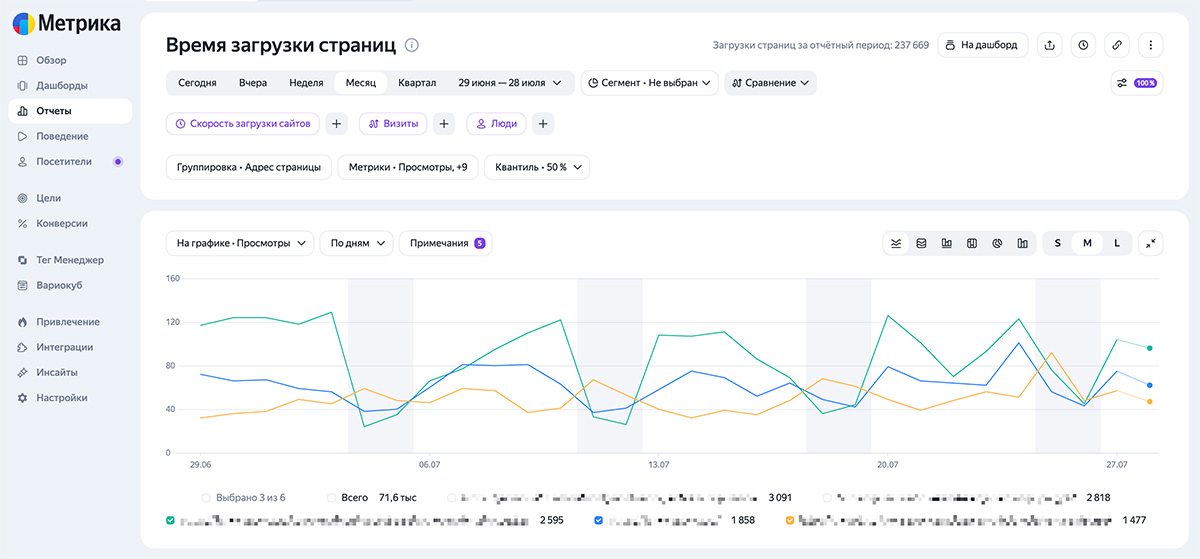Image resolution: width=1200 pixels, height=559 pixels.
Task: Open the Обзор section icon in sidebar
Action: (x=22, y=60)
